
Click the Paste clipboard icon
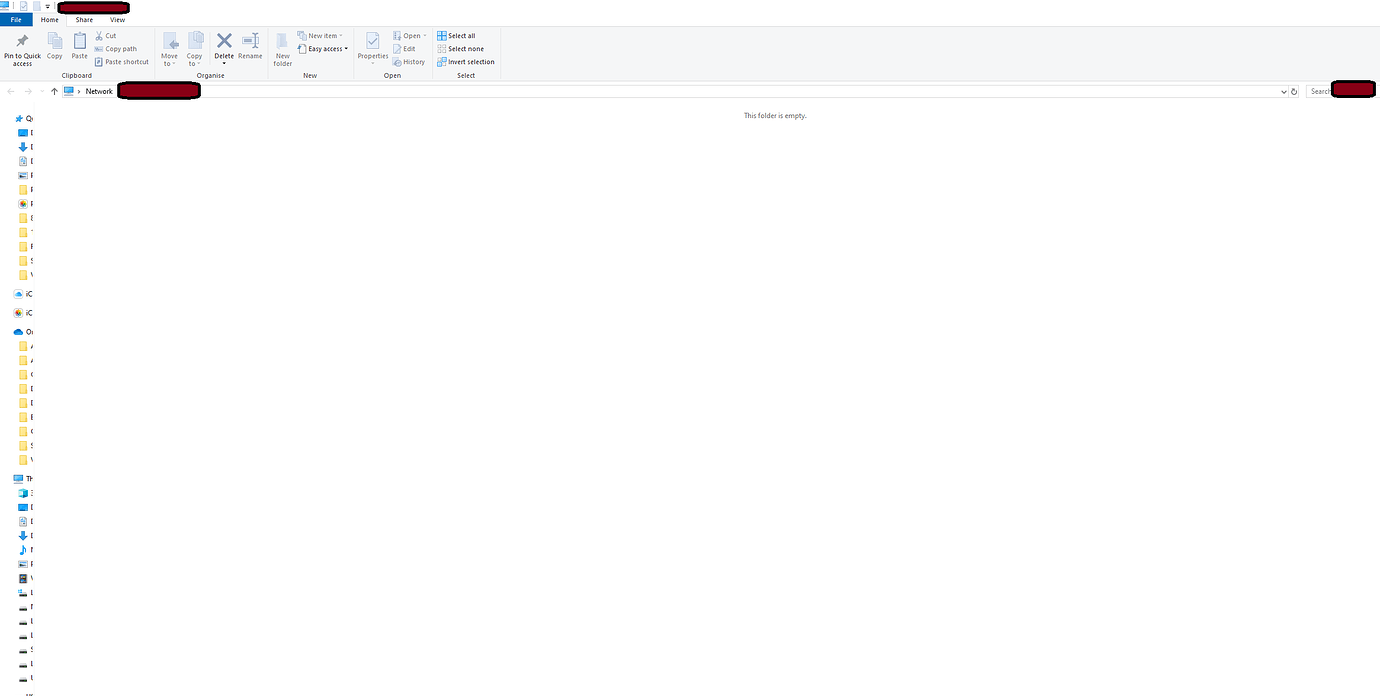tap(79, 41)
